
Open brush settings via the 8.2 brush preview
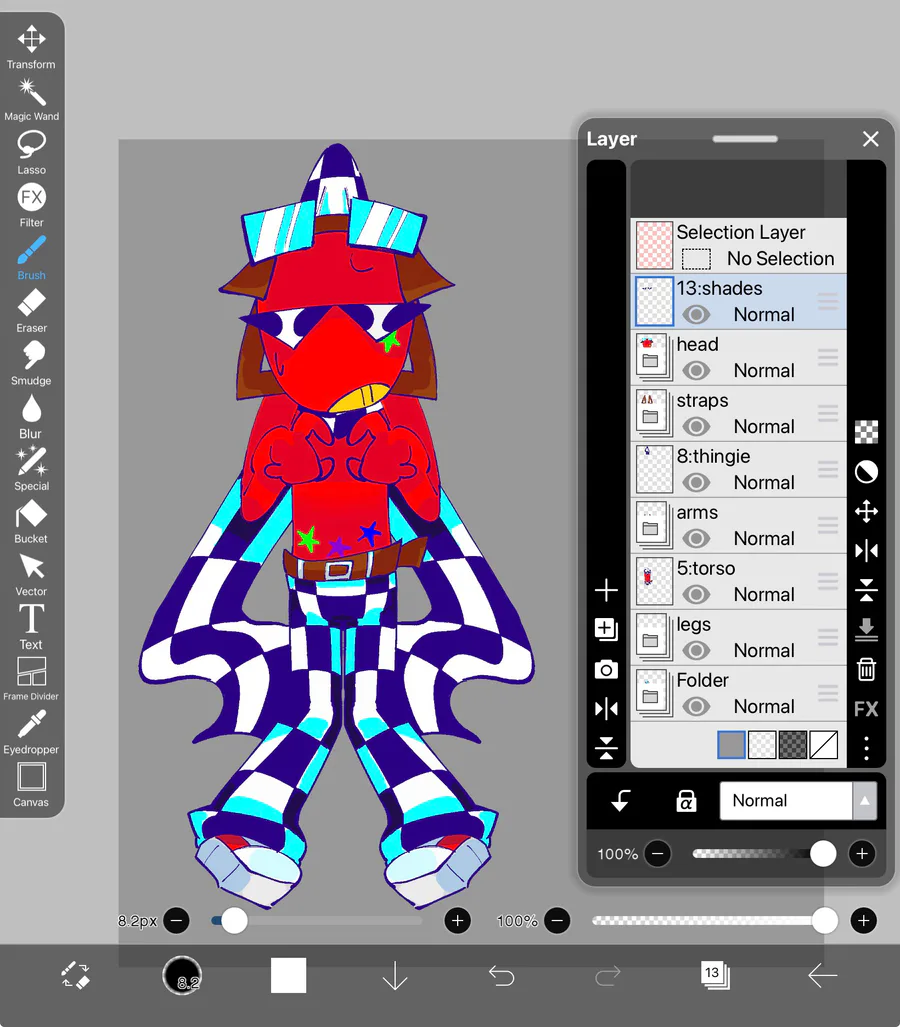point(182,975)
